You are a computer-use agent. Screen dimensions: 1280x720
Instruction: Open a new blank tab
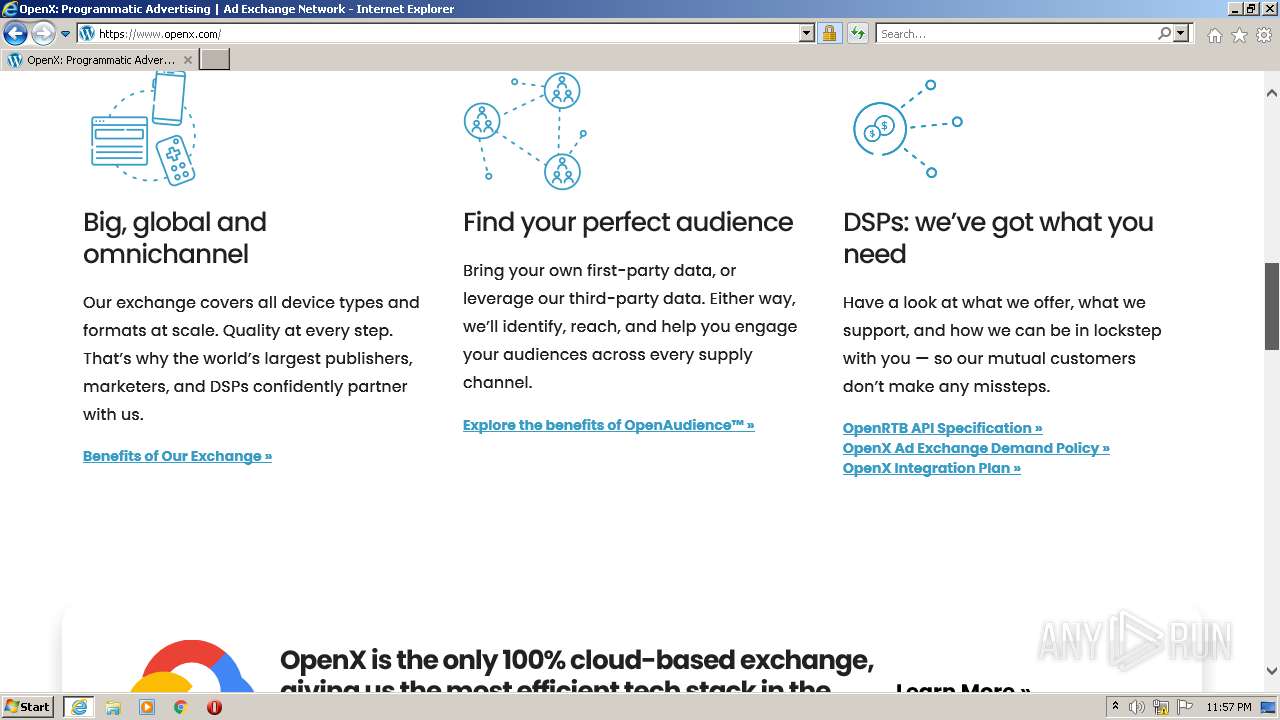[215, 60]
